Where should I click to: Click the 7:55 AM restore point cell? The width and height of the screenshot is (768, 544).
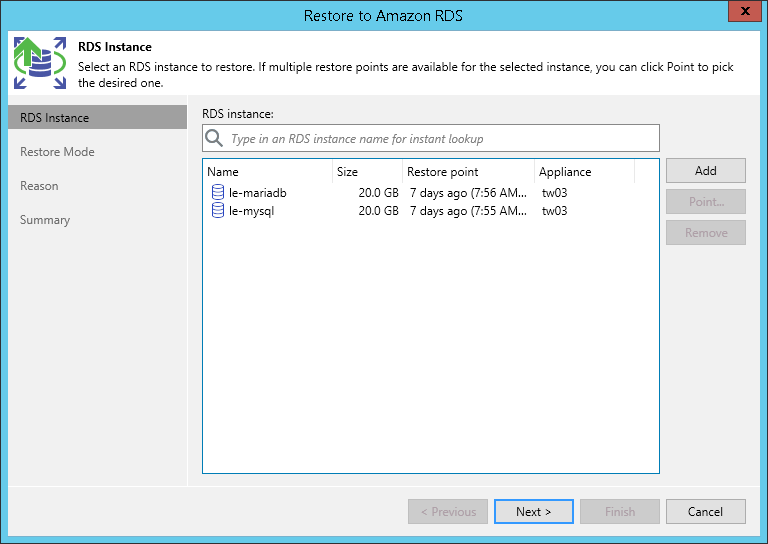point(468,211)
